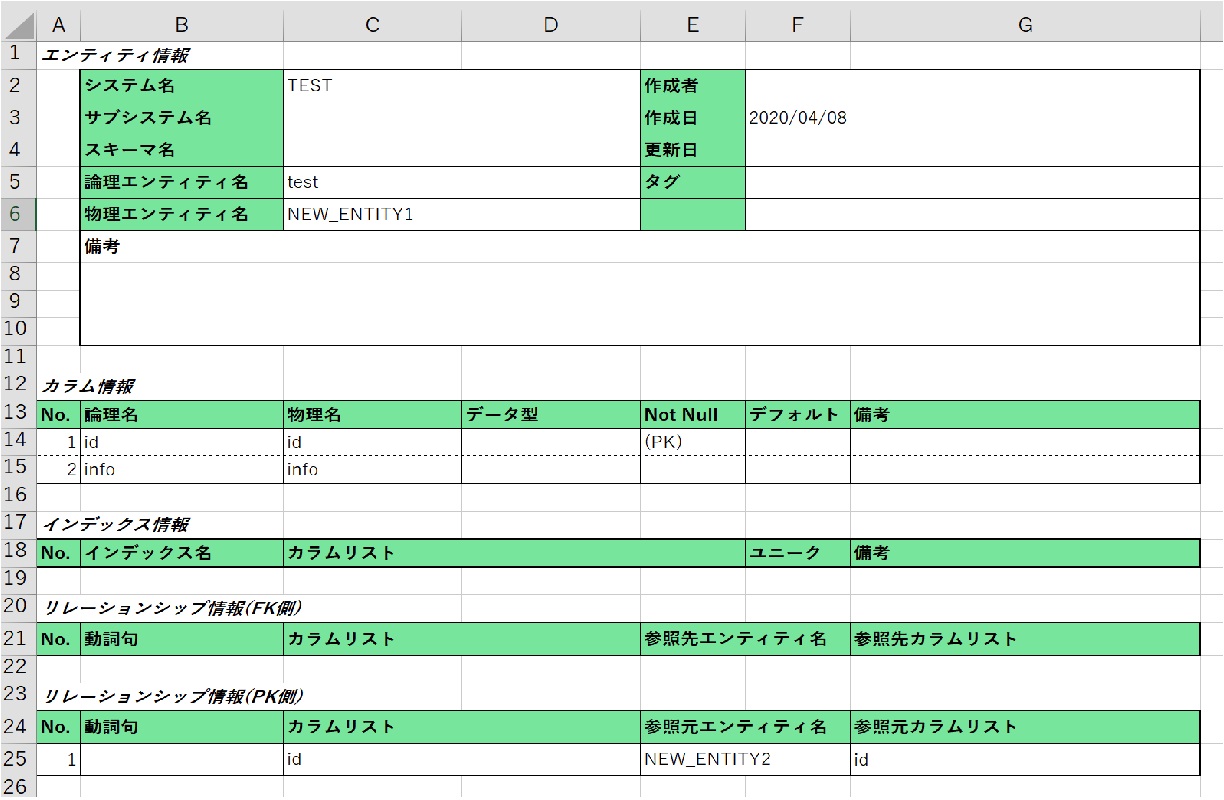
Task: Select the デフォルト header cell
Action: click(797, 415)
